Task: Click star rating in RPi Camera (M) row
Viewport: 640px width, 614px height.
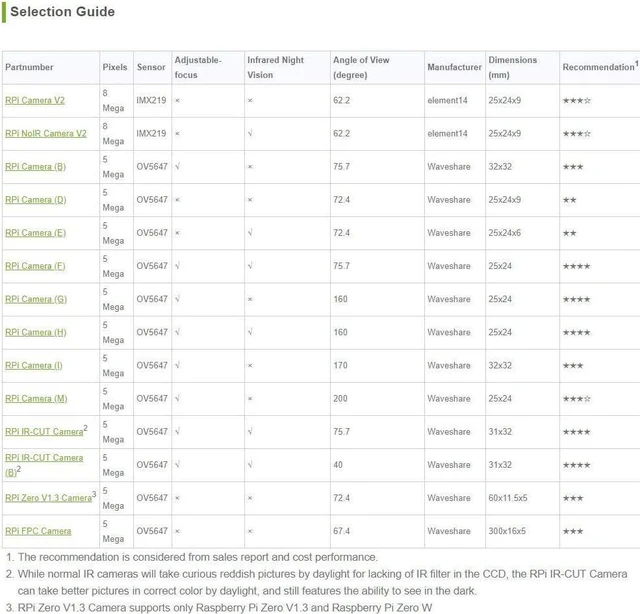Action: [576, 399]
